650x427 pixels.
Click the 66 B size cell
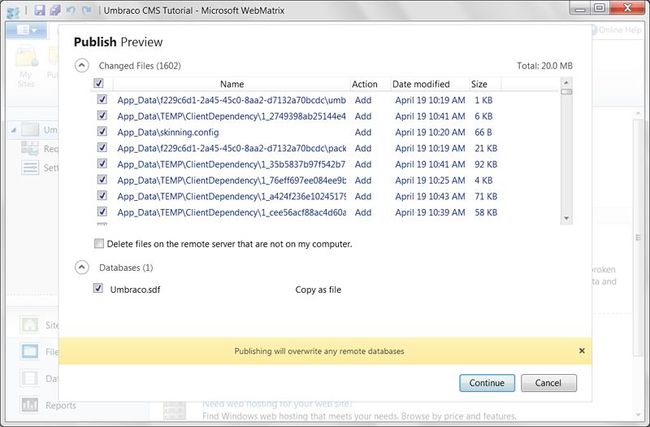483,132
